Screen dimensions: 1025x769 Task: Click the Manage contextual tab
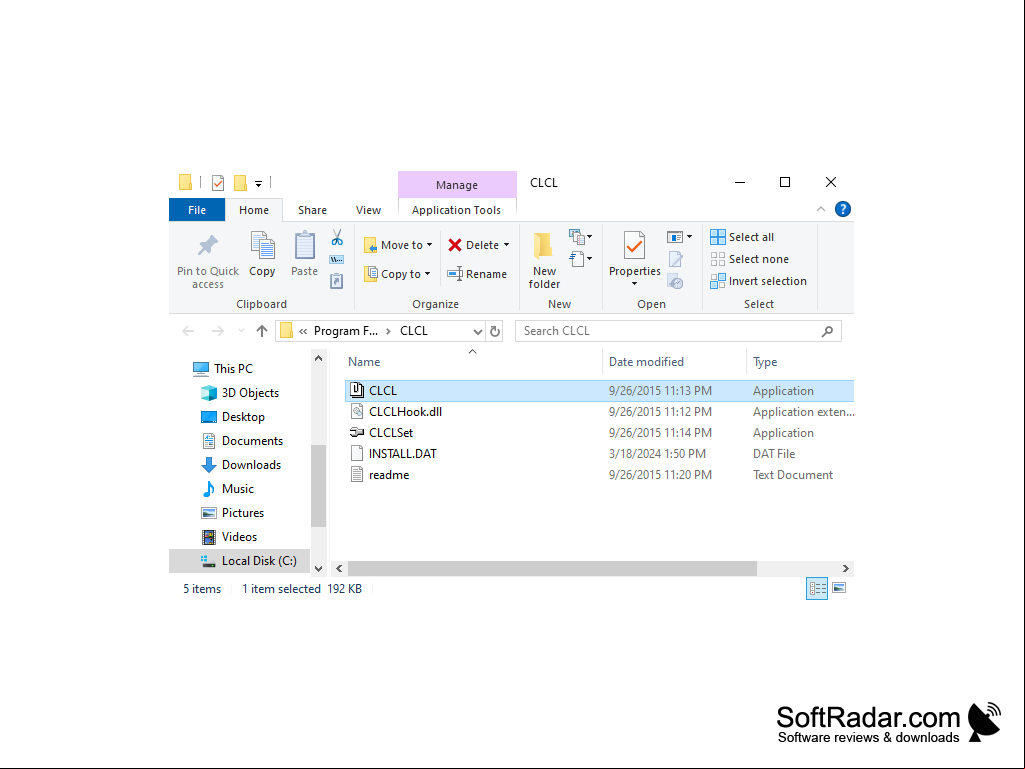(x=457, y=185)
